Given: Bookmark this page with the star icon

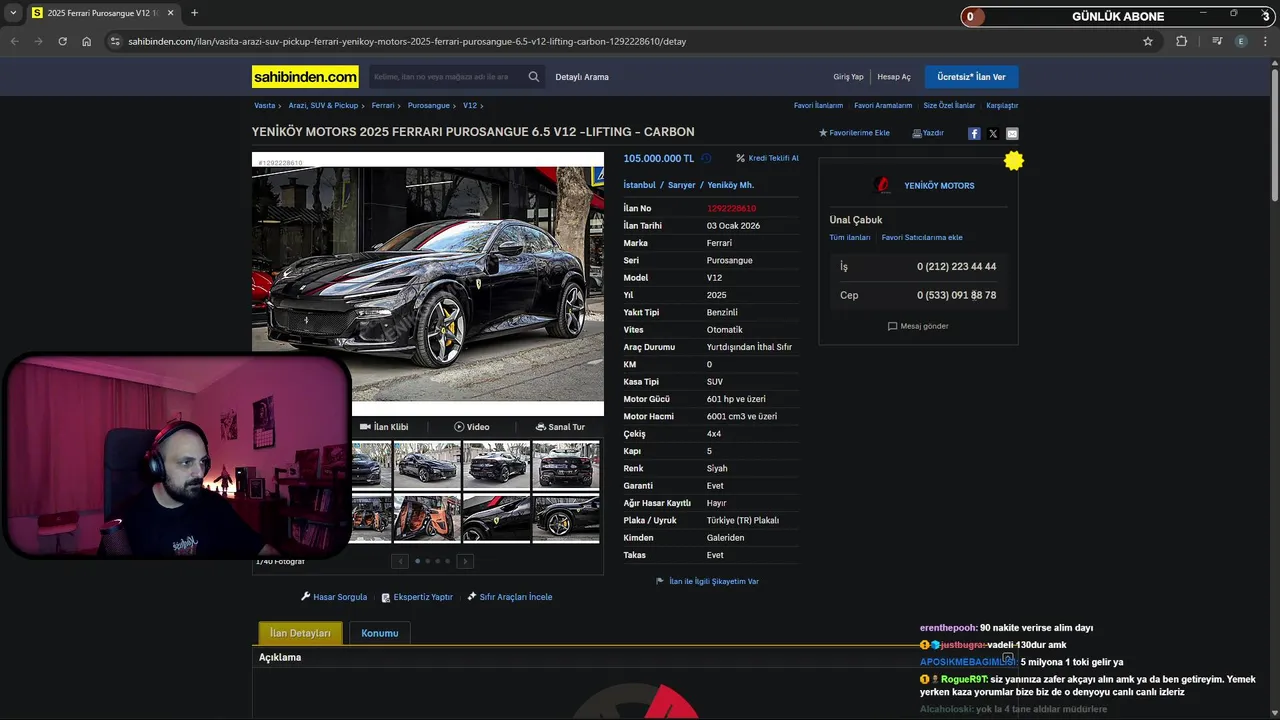Looking at the screenshot, I should 1148,41.
